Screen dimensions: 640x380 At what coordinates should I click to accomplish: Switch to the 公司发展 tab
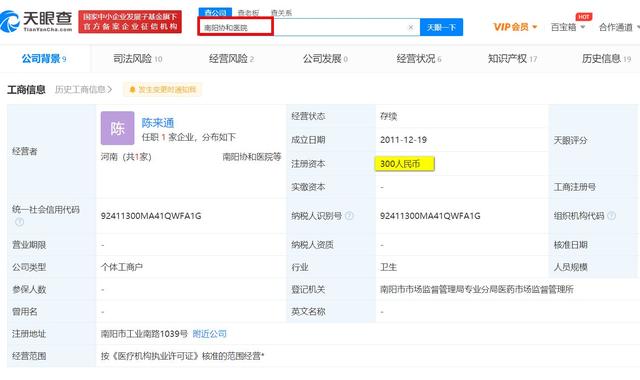point(325,59)
